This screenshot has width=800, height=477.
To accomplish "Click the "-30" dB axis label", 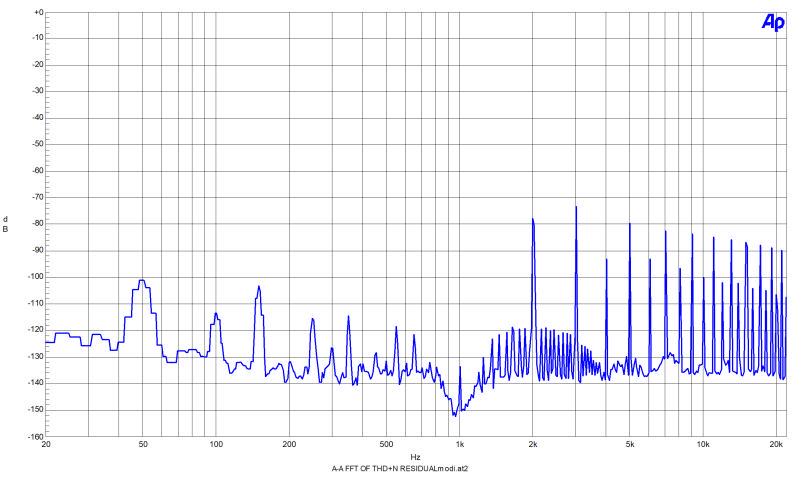I will pyautogui.click(x=38, y=91).
